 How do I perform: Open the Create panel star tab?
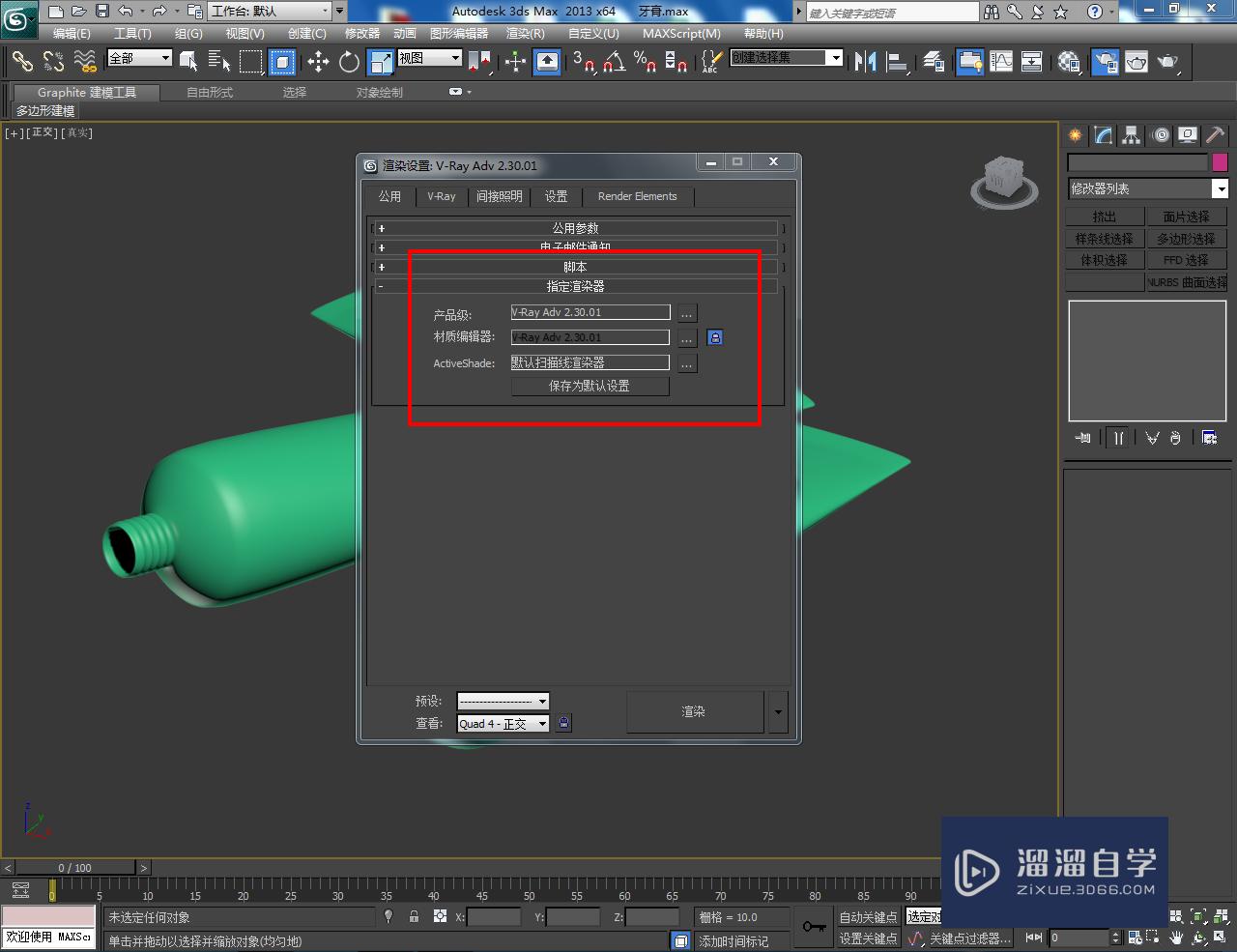click(1076, 135)
